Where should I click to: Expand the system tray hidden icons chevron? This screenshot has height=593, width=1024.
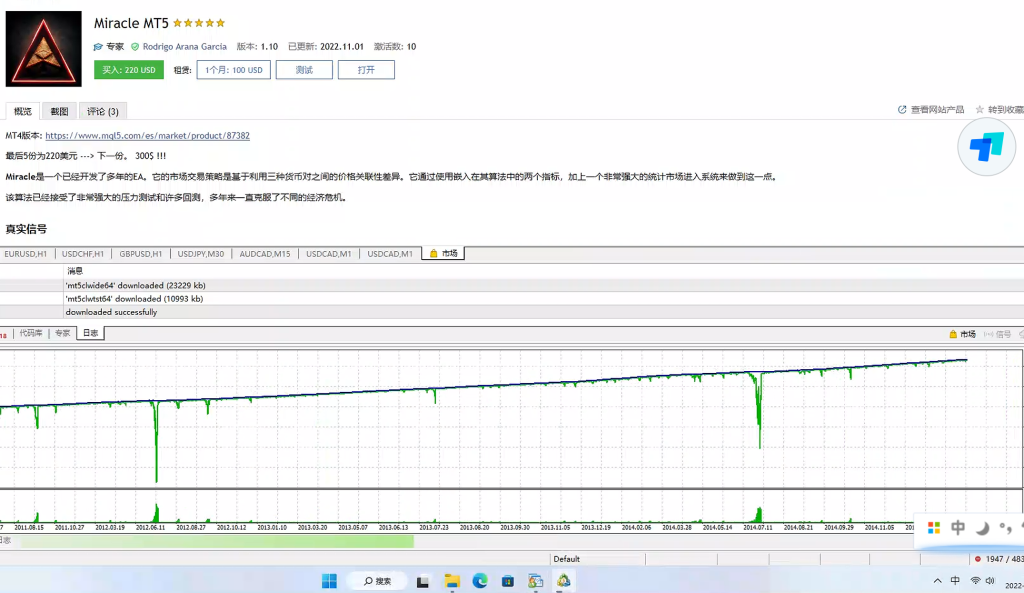[x=937, y=581]
